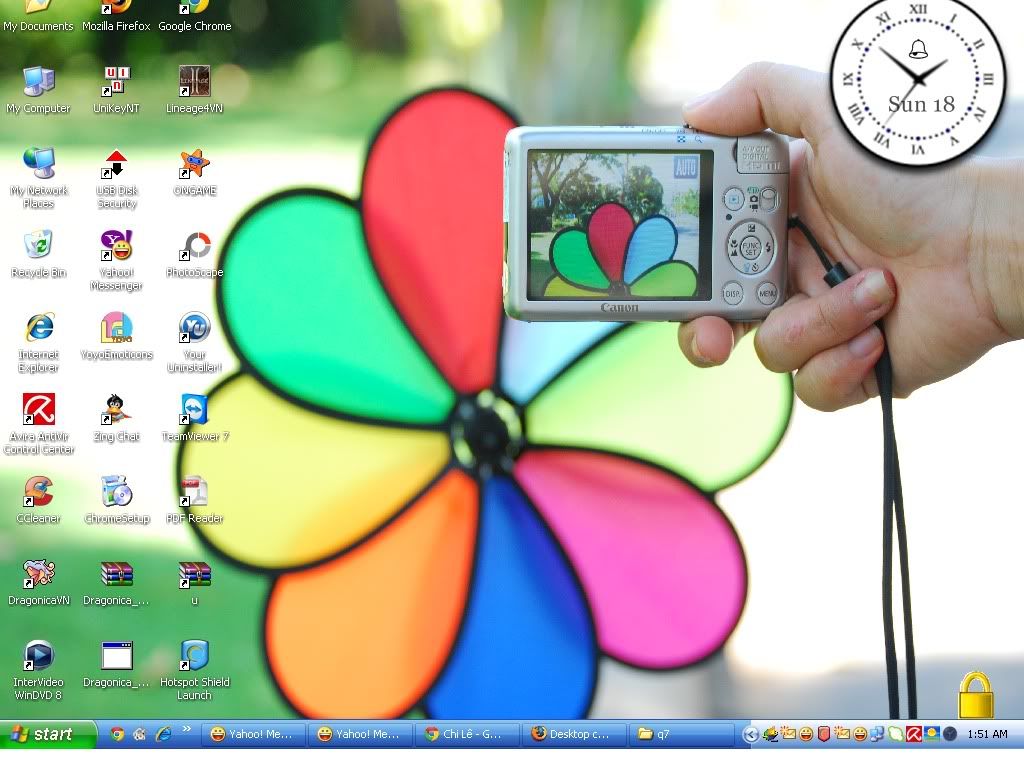The image size is (1024, 768).
Task: Collapse the system tray notification chevron
Action: 751,734
